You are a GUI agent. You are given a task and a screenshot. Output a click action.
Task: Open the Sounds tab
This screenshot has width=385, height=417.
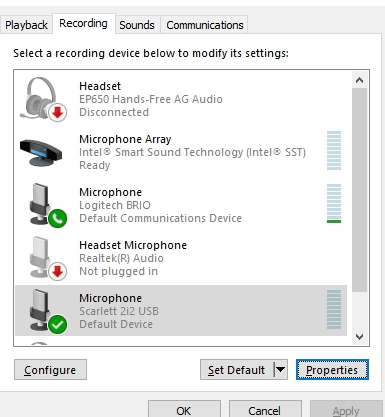[137, 25]
